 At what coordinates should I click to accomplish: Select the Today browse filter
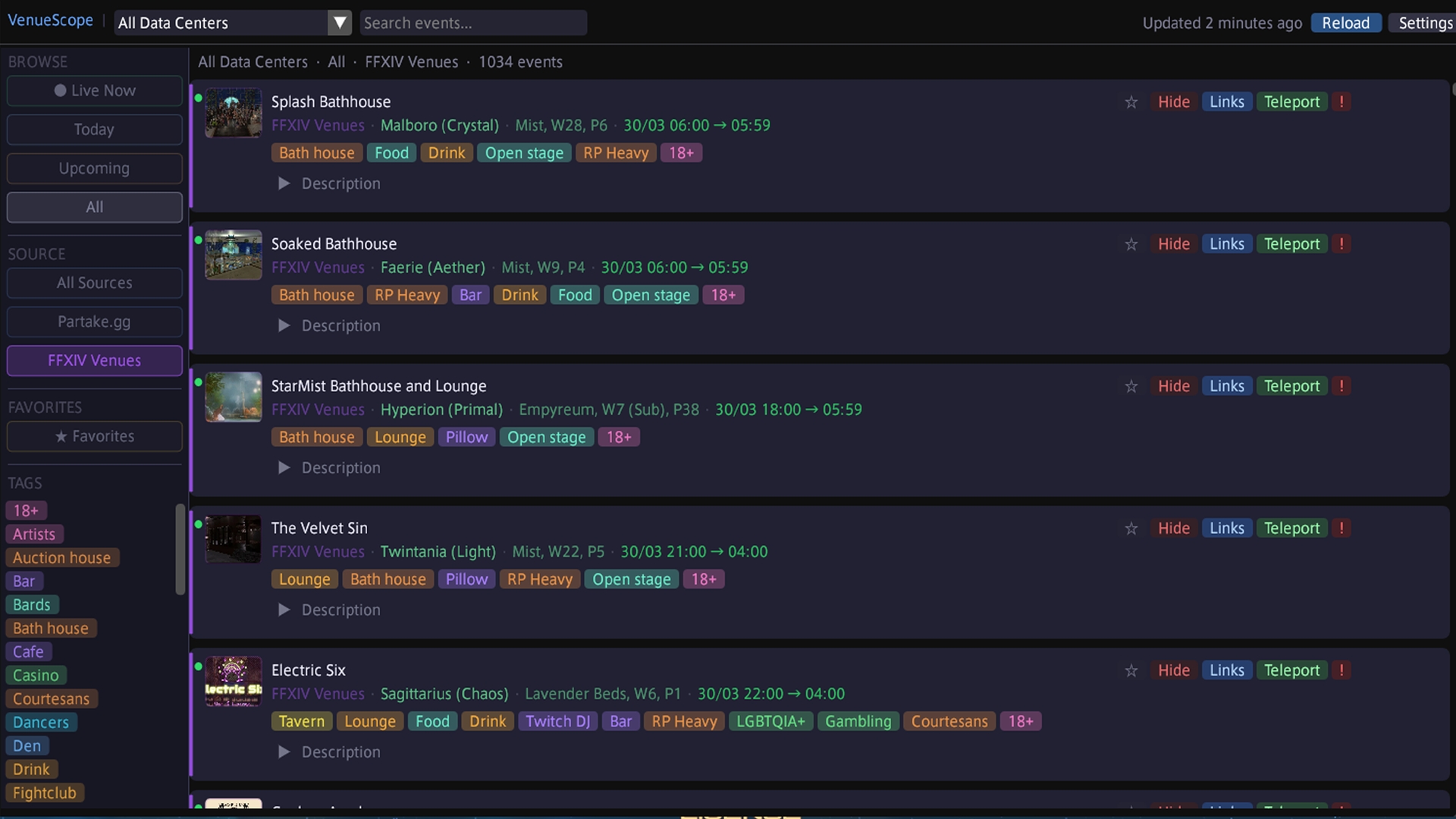95,130
